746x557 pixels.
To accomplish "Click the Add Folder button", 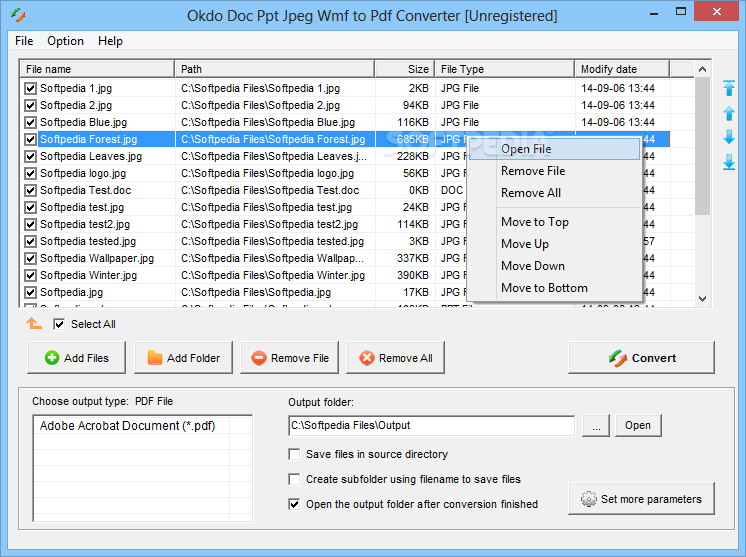I will coord(183,358).
